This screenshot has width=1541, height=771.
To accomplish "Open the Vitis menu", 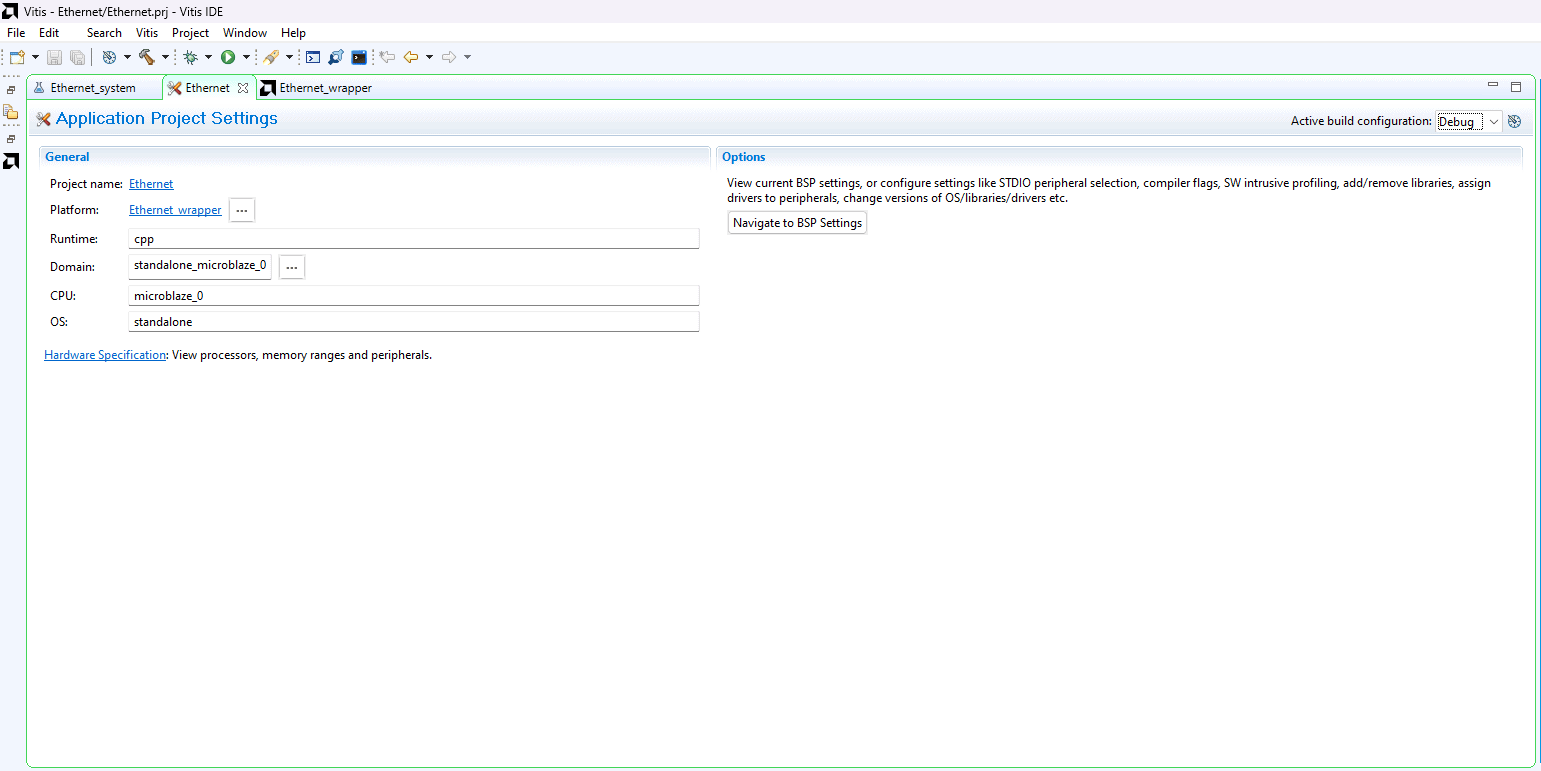I will point(147,33).
